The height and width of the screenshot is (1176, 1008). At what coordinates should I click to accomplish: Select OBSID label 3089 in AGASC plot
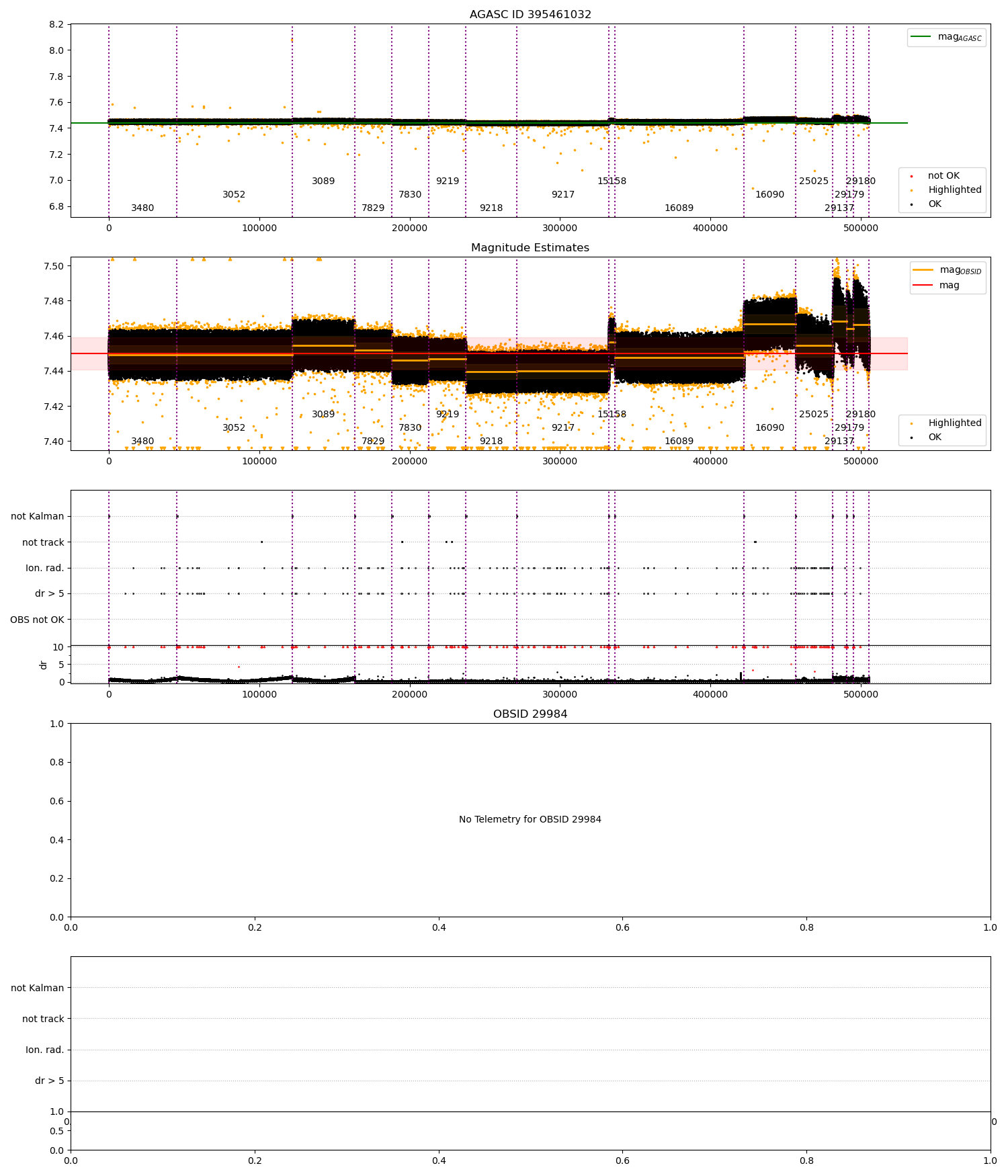323,181
